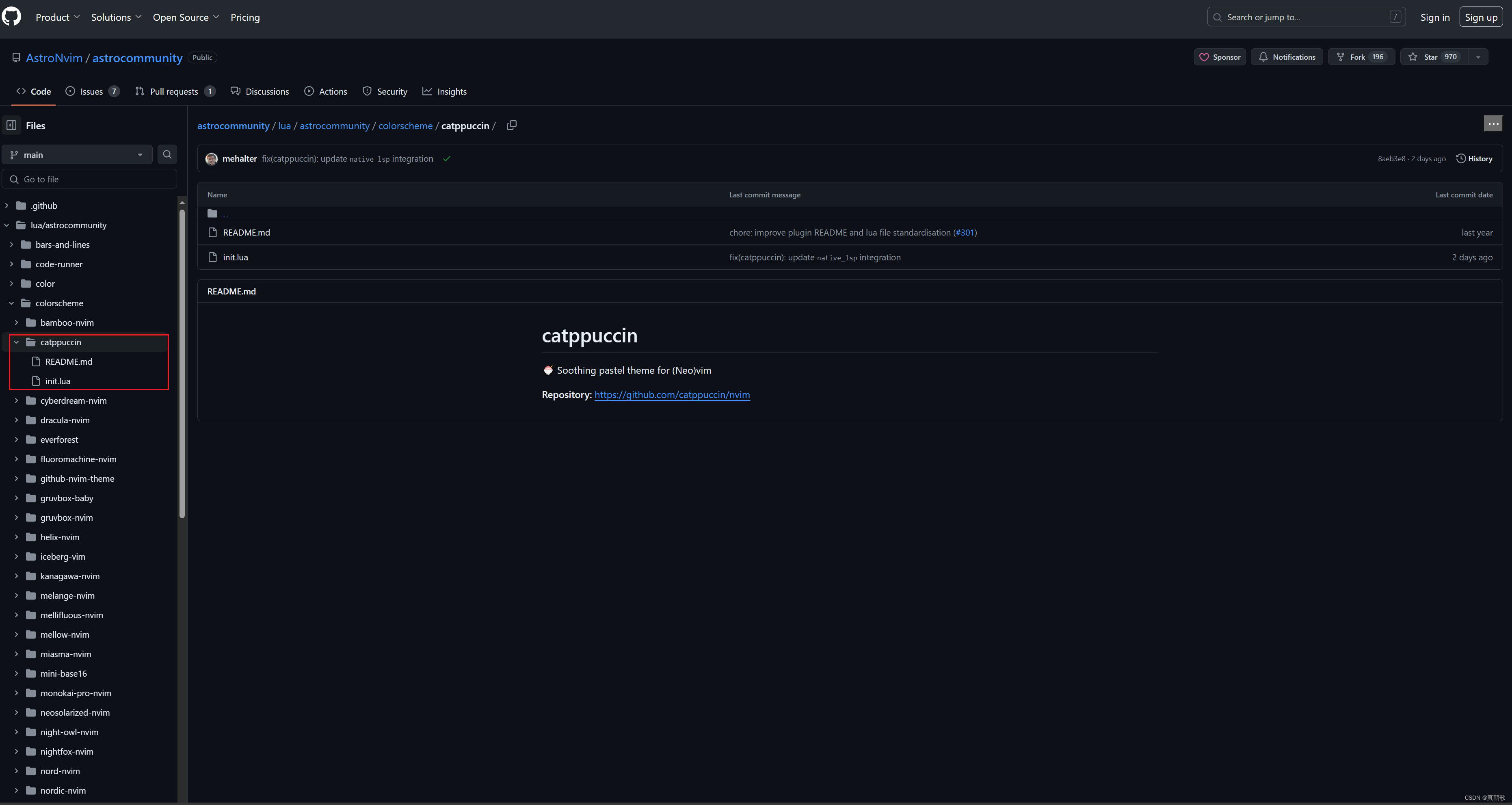
Task: Click the GitHub logo icon
Action: click(x=11, y=16)
